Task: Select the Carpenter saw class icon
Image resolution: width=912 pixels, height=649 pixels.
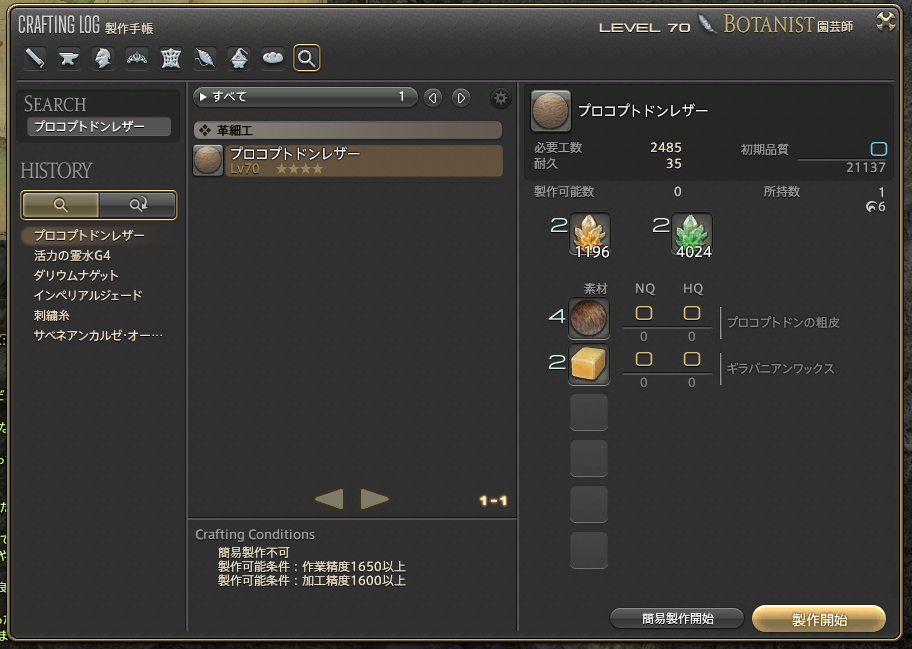Action: click(35, 58)
